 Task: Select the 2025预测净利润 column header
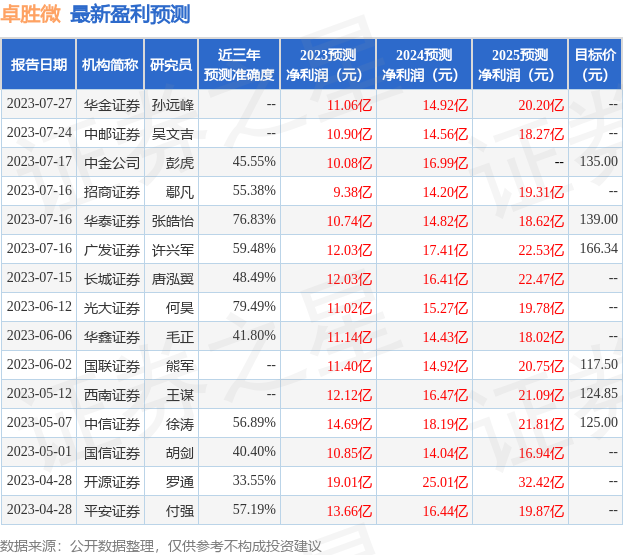pos(520,64)
